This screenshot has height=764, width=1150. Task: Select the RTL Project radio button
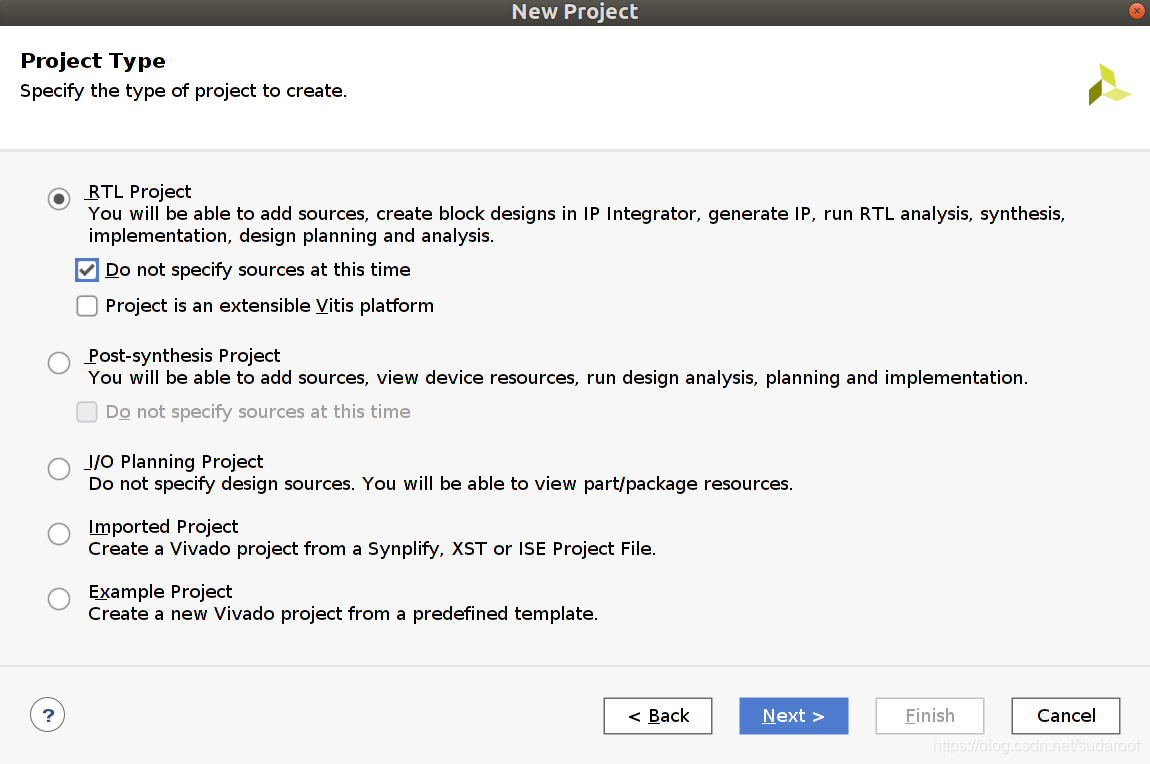coord(59,199)
